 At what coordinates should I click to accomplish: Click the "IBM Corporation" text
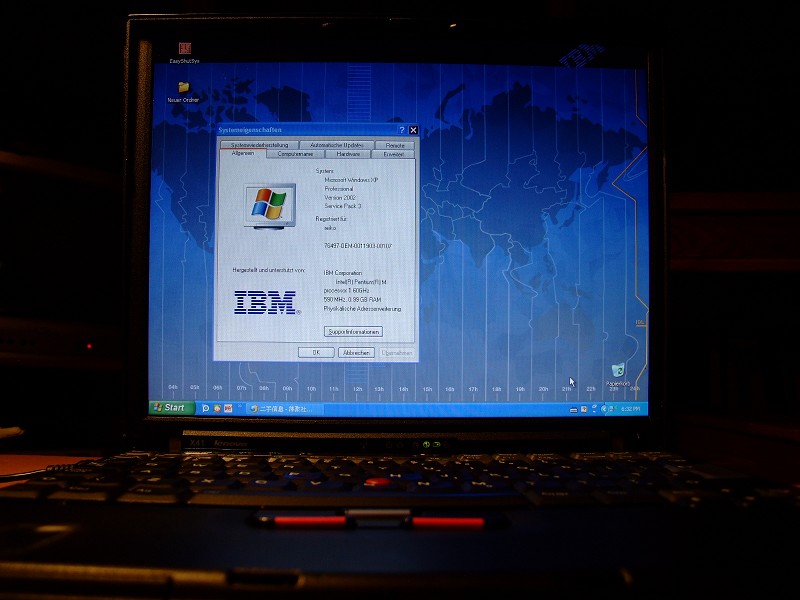click(343, 273)
